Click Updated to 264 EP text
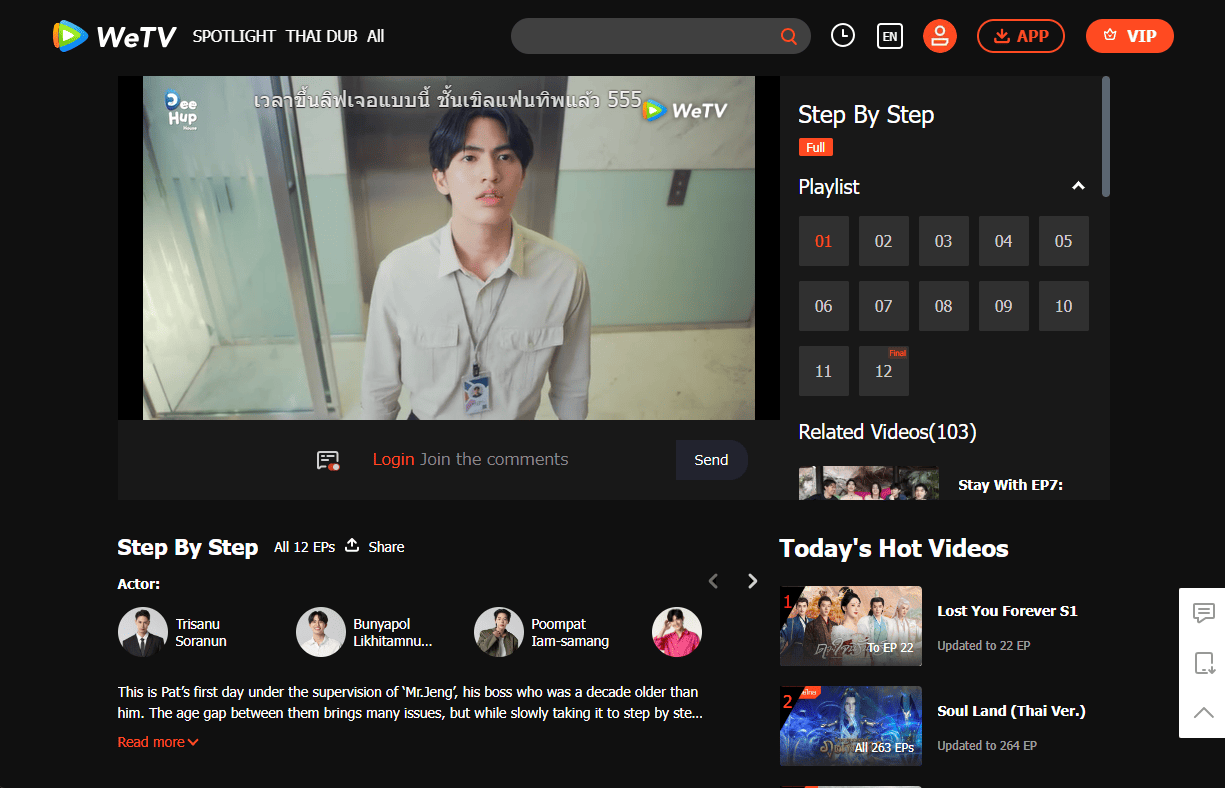 [x=987, y=746]
